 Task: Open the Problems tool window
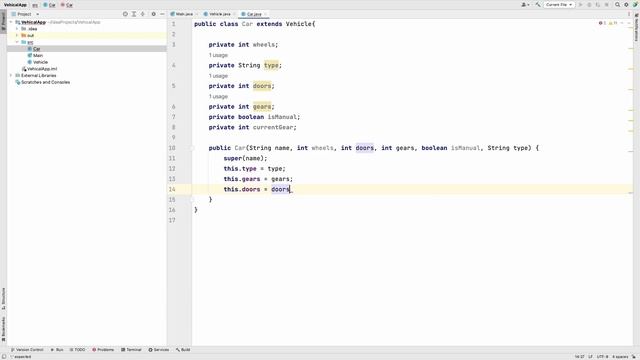point(103,350)
